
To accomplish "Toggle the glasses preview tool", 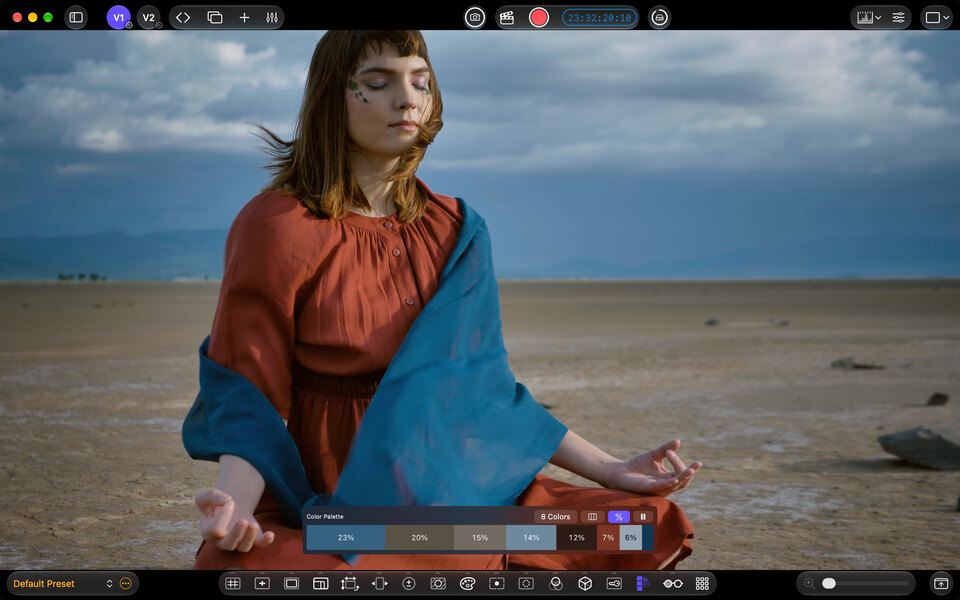I will coord(673,583).
